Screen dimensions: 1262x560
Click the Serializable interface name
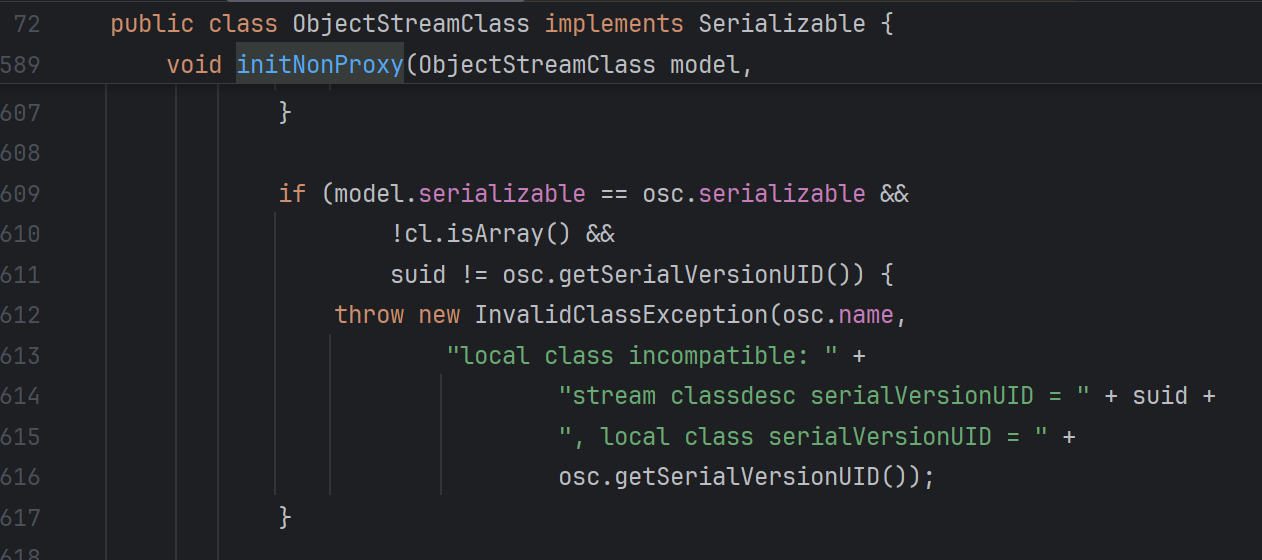[x=781, y=24]
